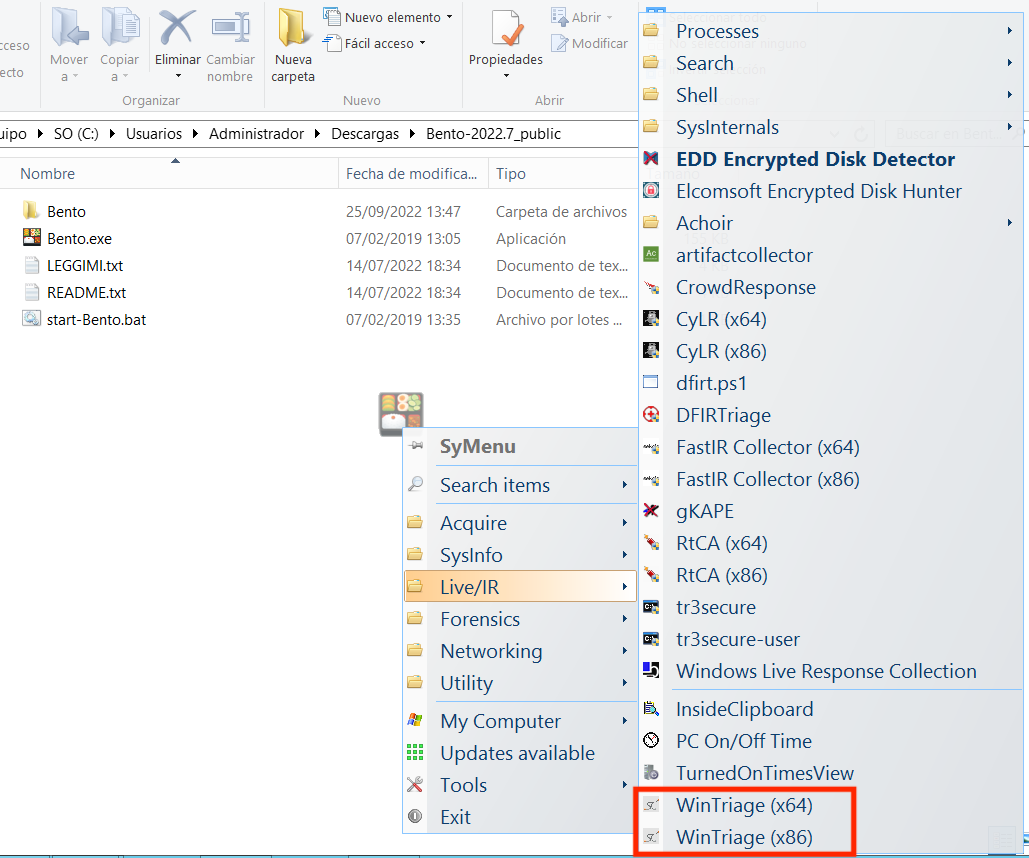
Task: Click the Abrir button in ribbon
Action: coord(582,17)
